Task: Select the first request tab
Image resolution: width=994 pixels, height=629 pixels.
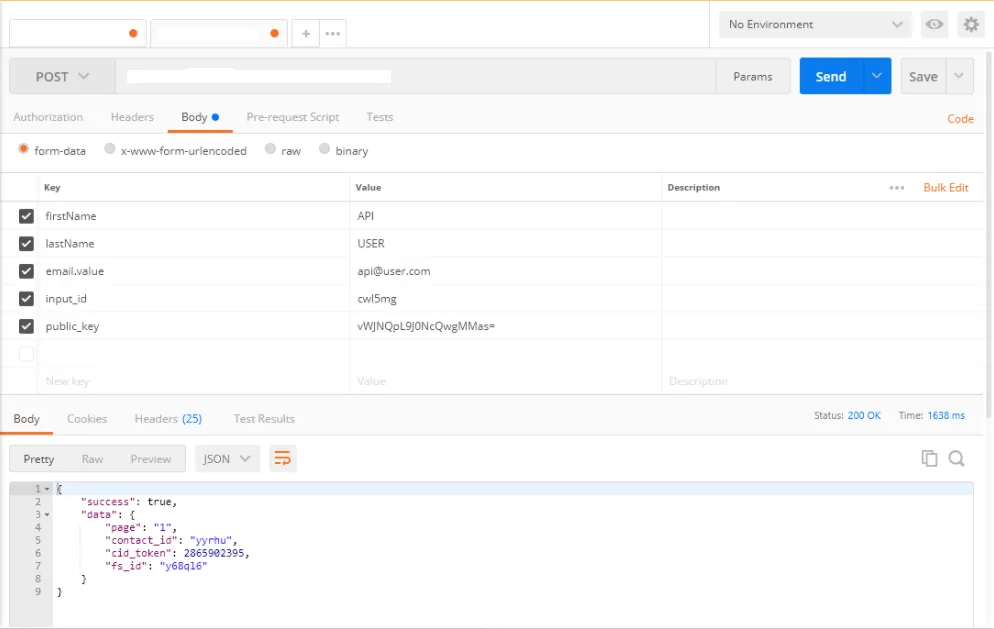Action: click(78, 34)
